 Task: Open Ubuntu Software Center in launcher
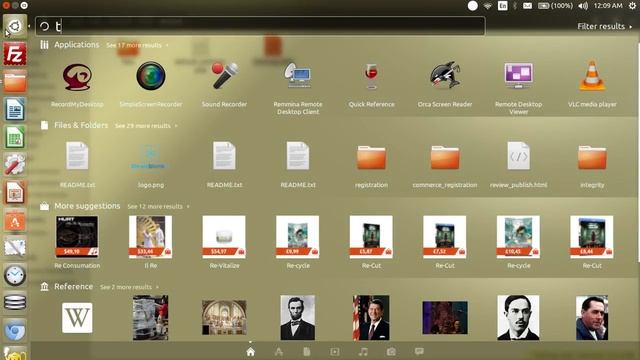pyautogui.click(x=15, y=220)
